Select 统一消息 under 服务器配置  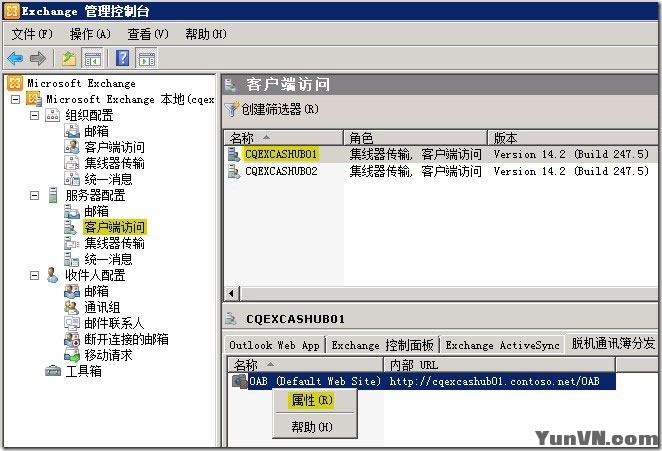[x=109, y=259]
